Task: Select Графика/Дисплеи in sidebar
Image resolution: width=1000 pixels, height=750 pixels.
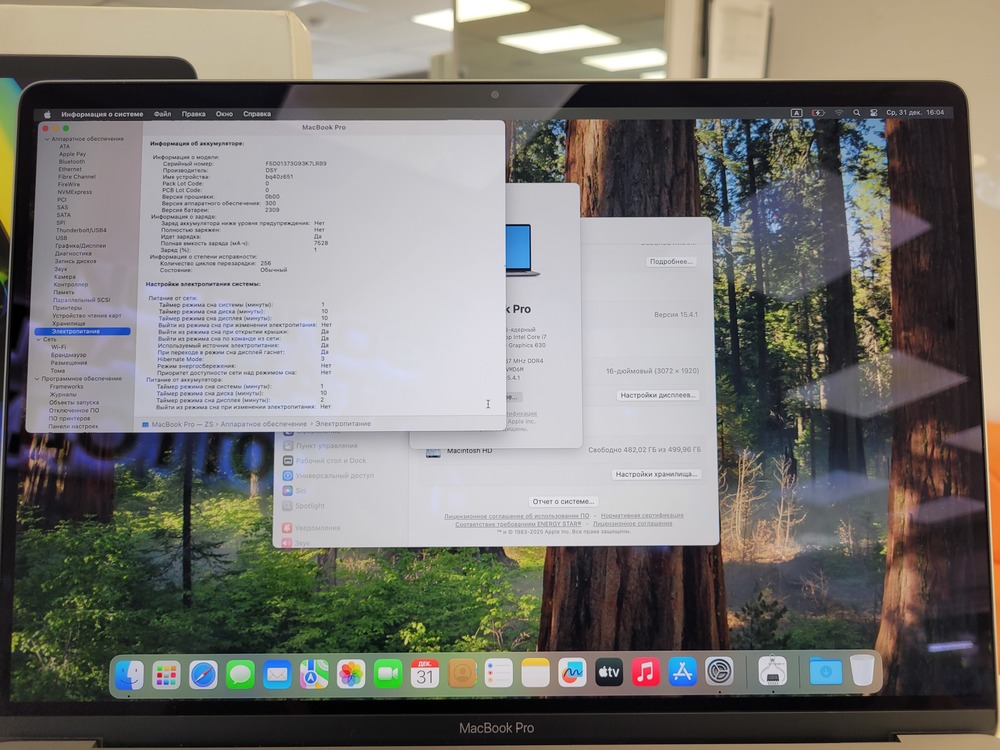Action: 80,246
